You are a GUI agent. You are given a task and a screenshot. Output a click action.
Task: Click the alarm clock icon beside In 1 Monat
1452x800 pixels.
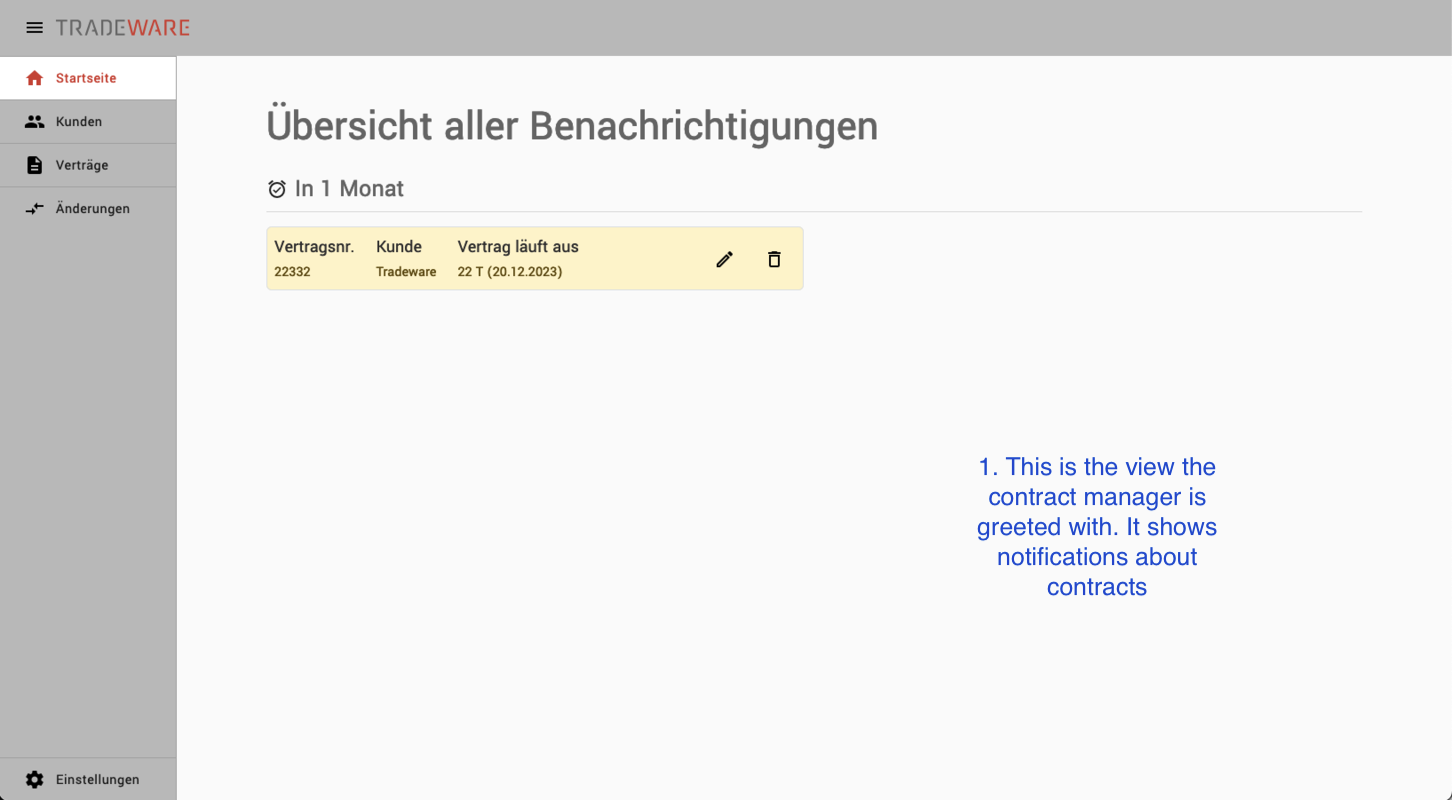[277, 189]
